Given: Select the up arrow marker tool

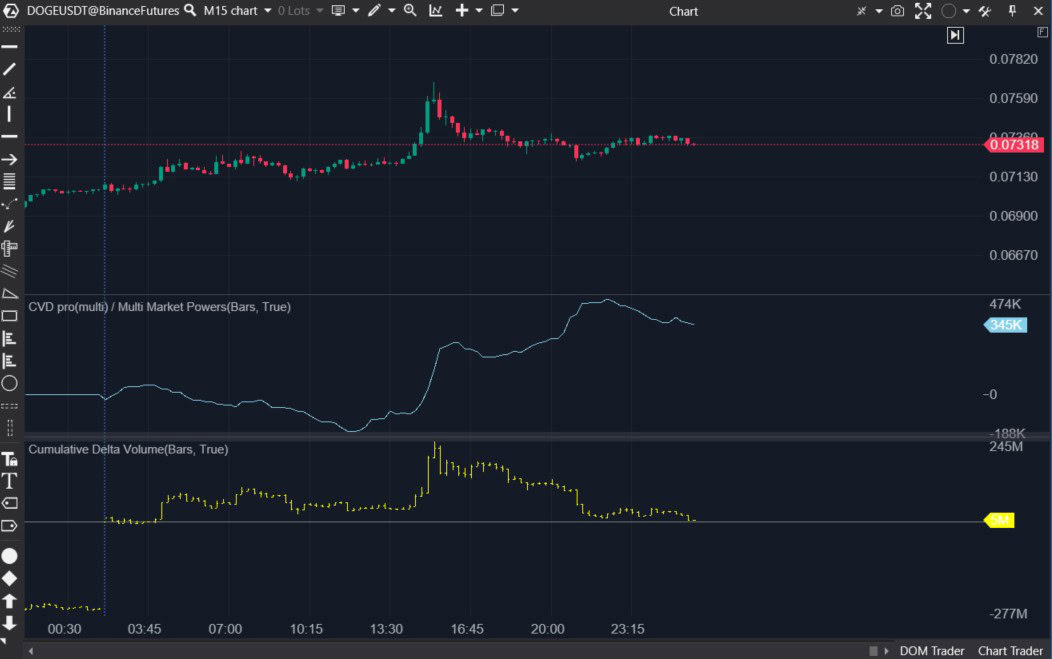Looking at the screenshot, I should click(x=10, y=601).
